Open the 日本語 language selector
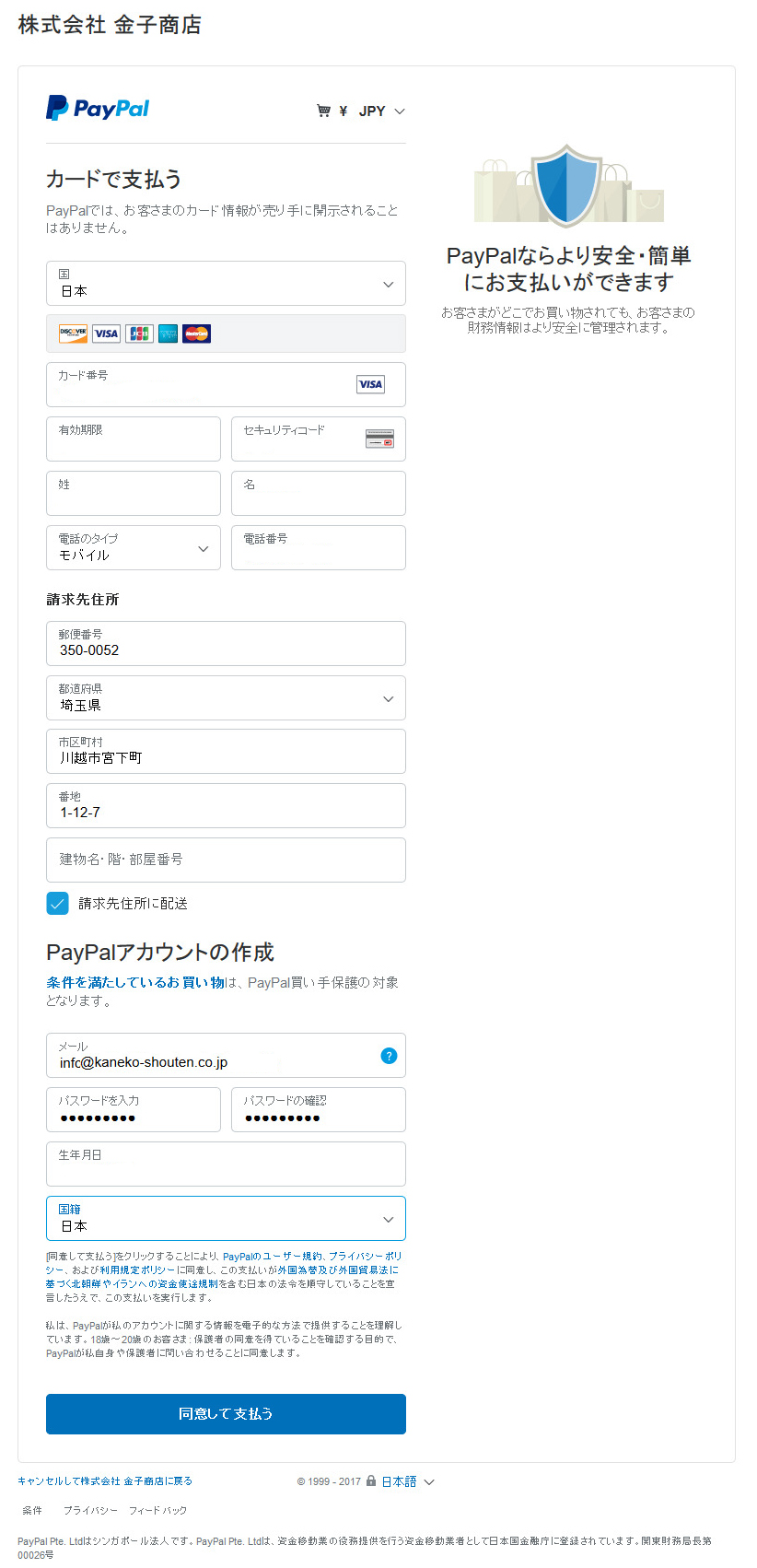Screen dimensions: 757x1568 click(407, 1481)
